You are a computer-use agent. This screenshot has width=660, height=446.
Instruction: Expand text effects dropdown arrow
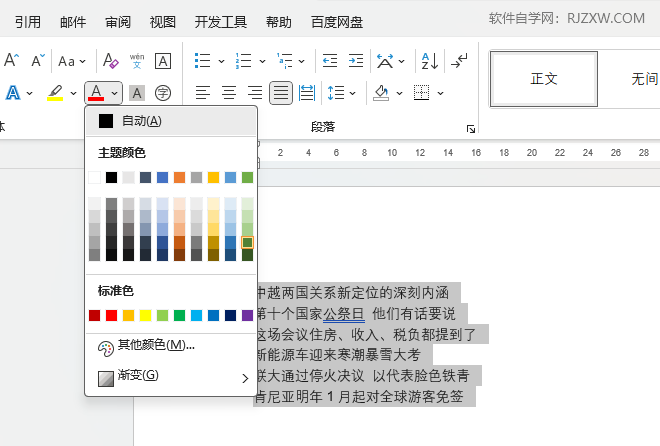pos(29,93)
